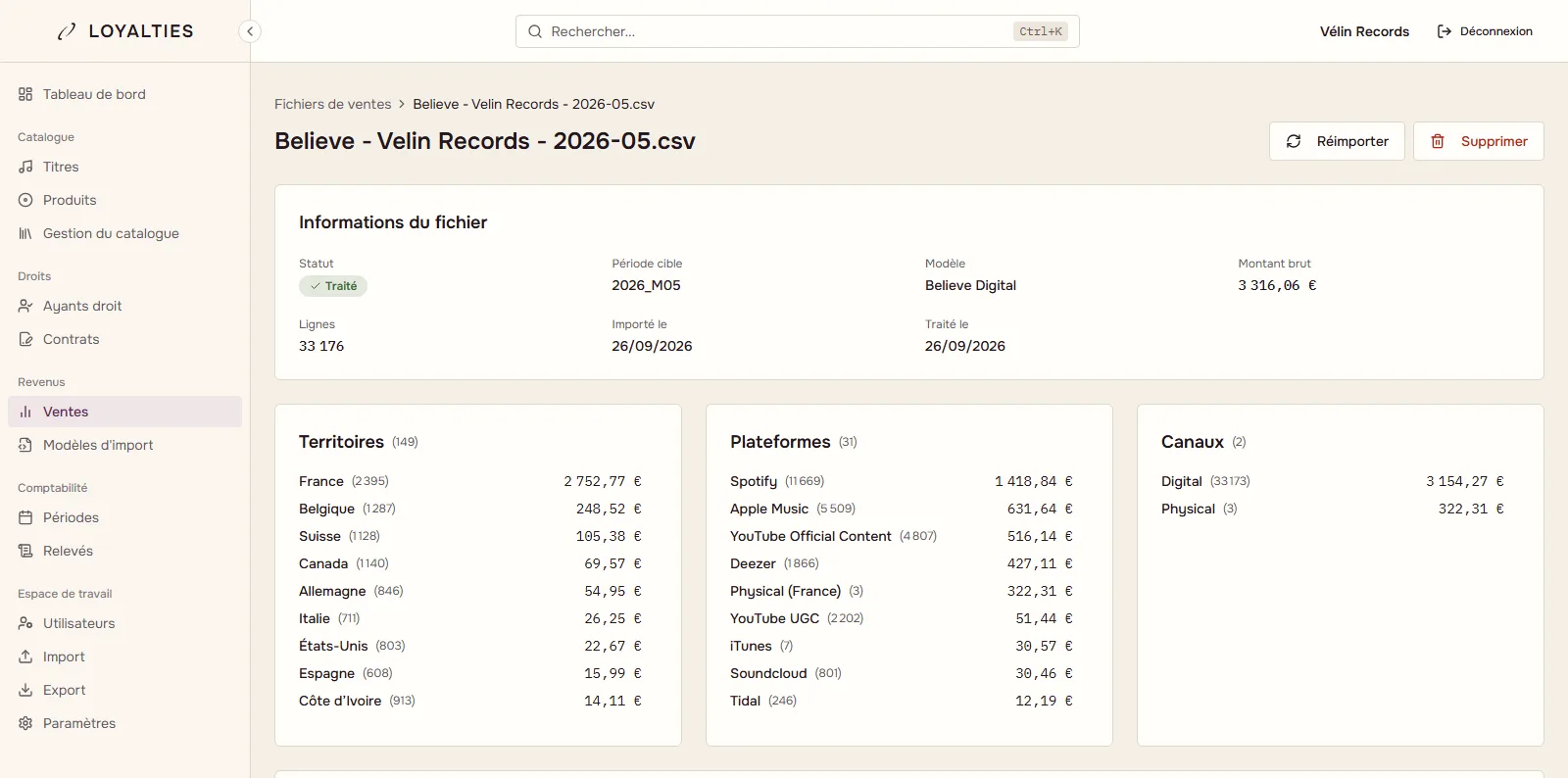Viewport: 1568px width, 778px height.
Task: Click the YouTube Official Content row
Action: 902,536
